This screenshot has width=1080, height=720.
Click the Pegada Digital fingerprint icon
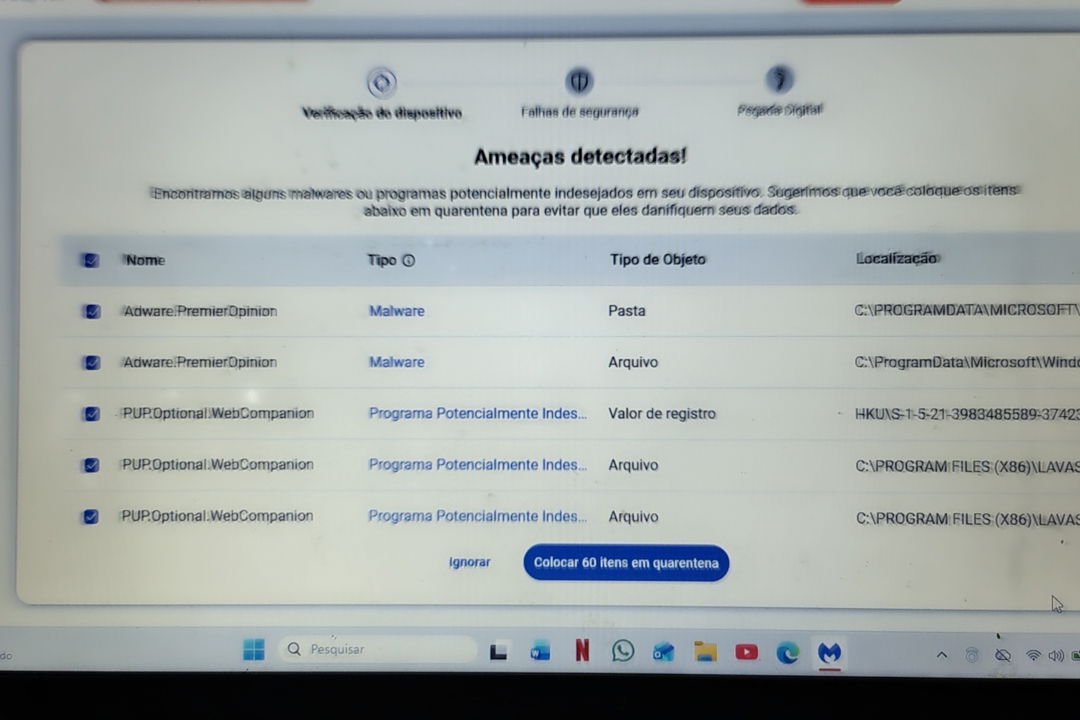coord(779,79)
